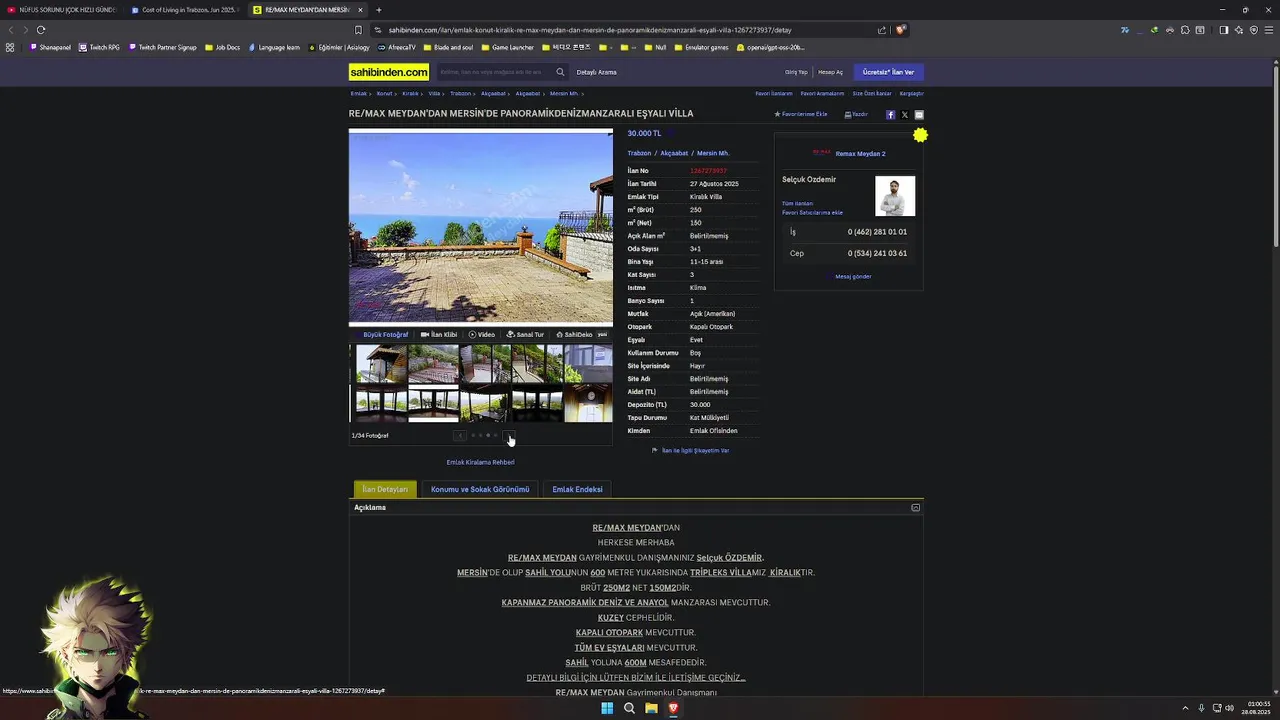The height and width of the screenshot is (720, 1280).
Task: Open Brave Leo AI sparkle icon
Action: tap(1238, 30)
